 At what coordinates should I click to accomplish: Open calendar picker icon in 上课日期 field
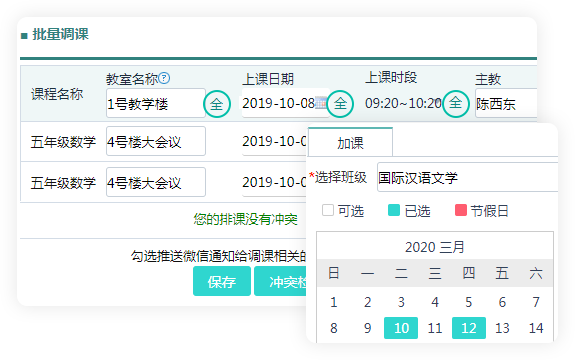click(320, 103)
